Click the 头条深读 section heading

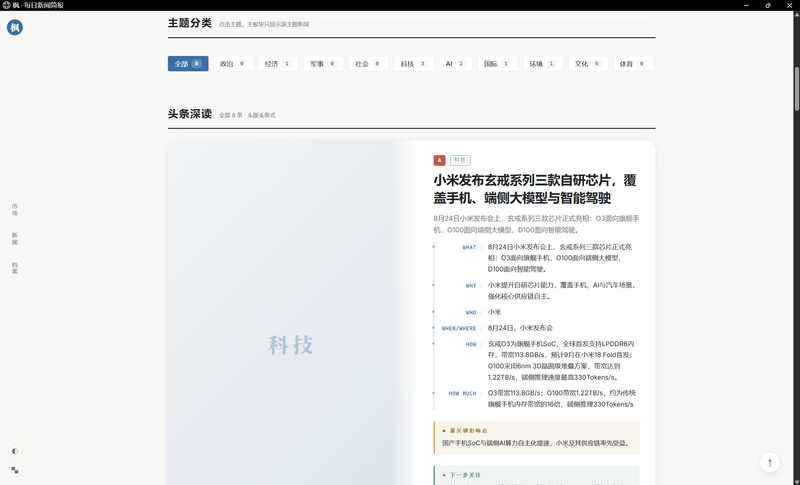tap(189, 114)
